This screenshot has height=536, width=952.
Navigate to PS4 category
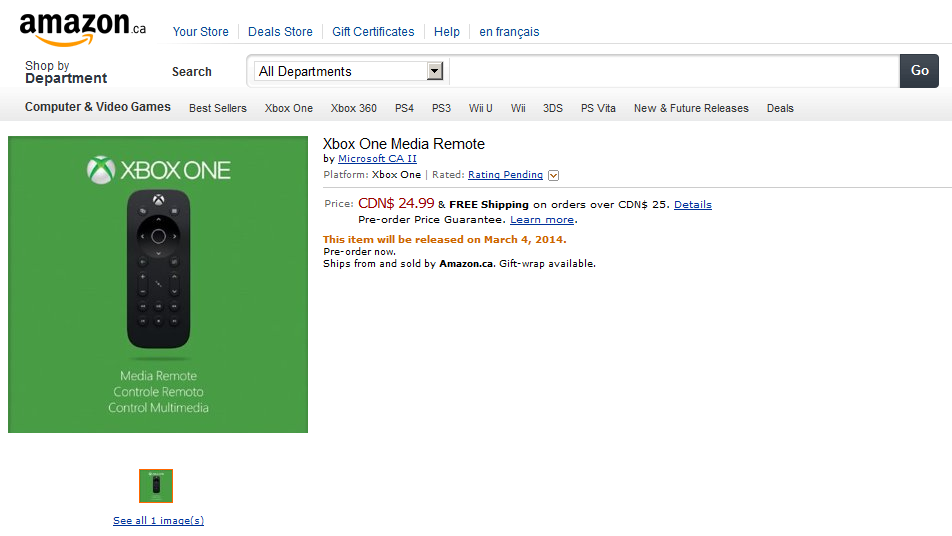point(404,108)
